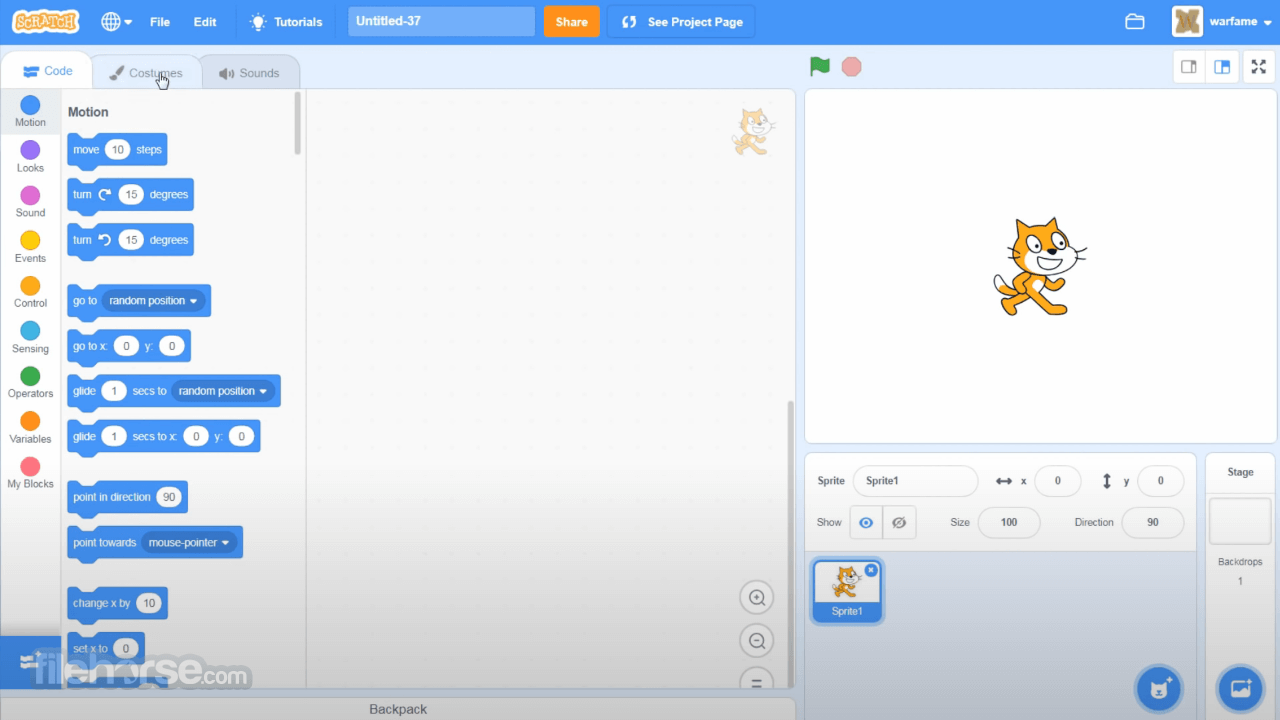This screenshot has height=720, width=1280.
Task: Open the Edit menu
Action: coord(205,22)
